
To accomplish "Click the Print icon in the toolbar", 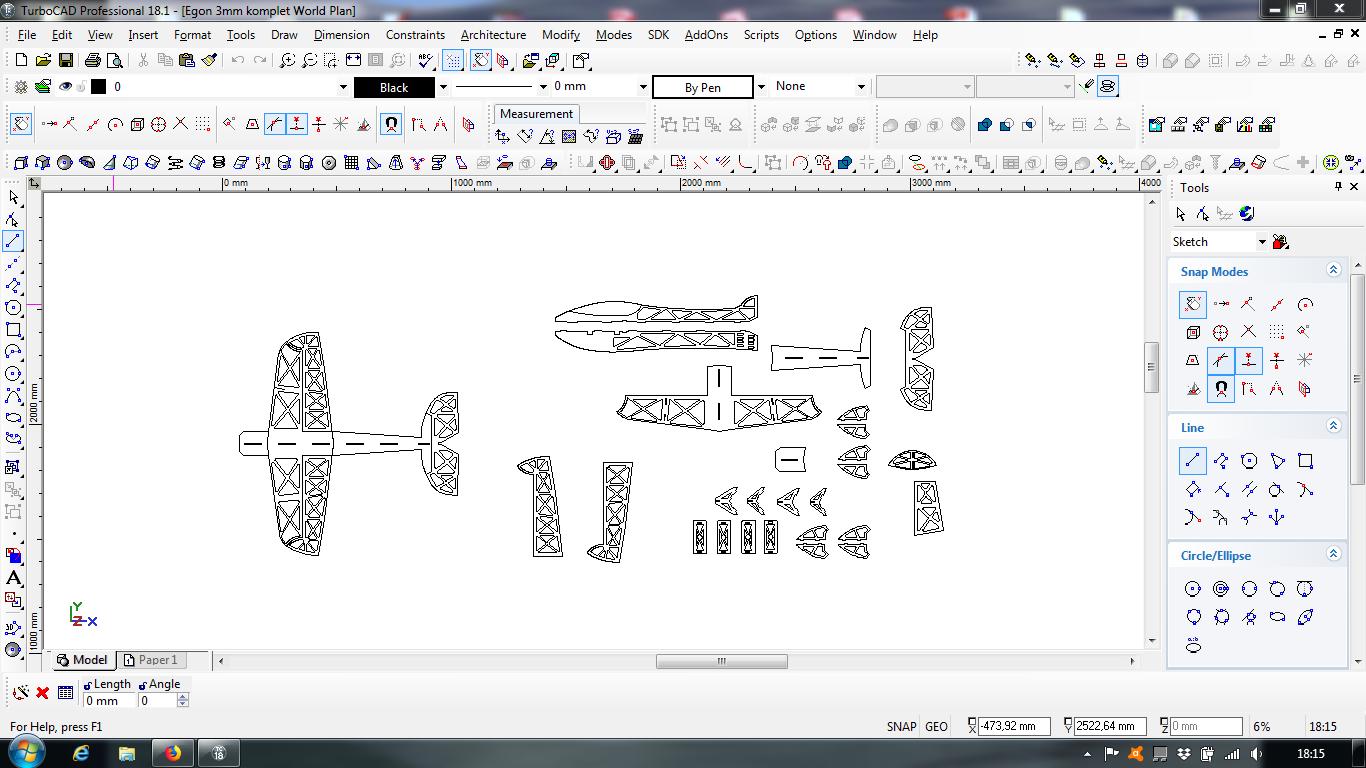I will [93, 61].
